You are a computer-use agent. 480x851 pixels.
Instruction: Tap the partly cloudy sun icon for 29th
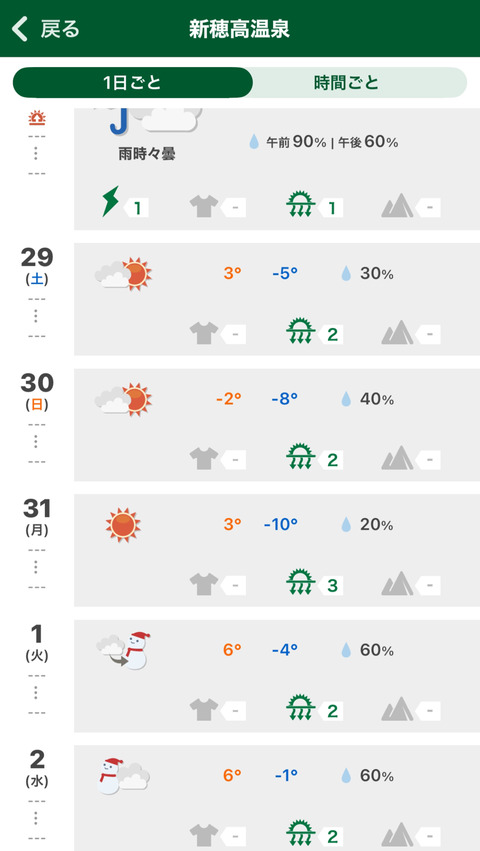[x=123, y=274]
